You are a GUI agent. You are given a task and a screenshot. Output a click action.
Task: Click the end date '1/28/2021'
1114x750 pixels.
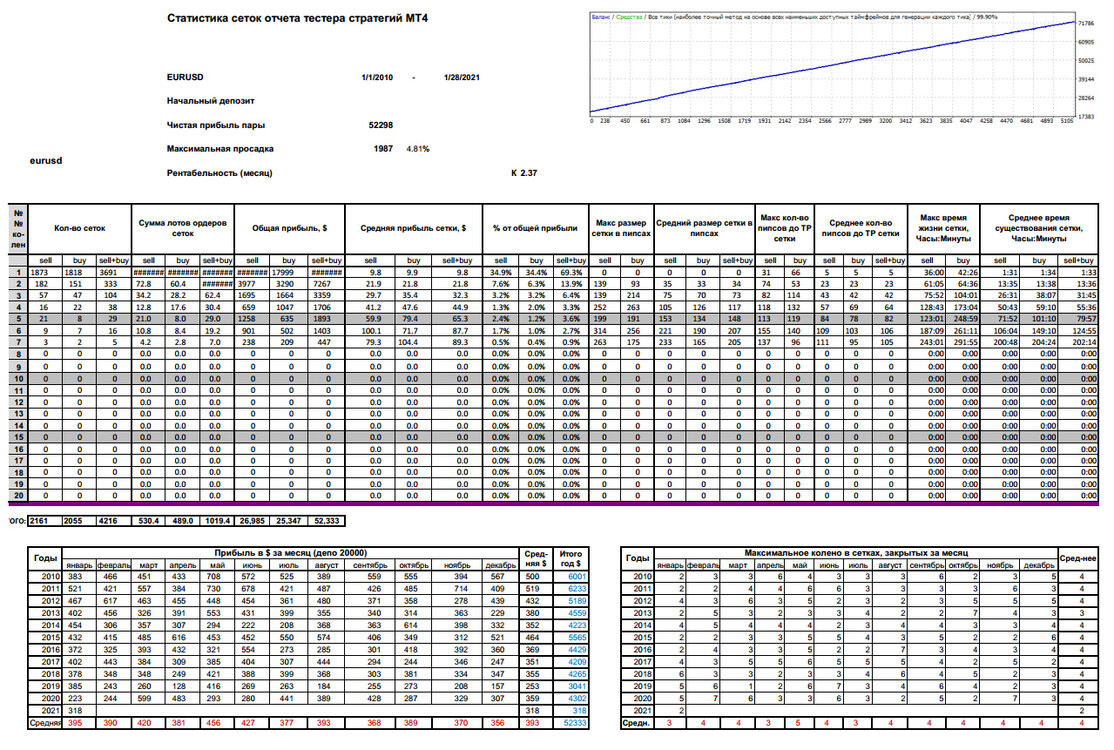461,77
